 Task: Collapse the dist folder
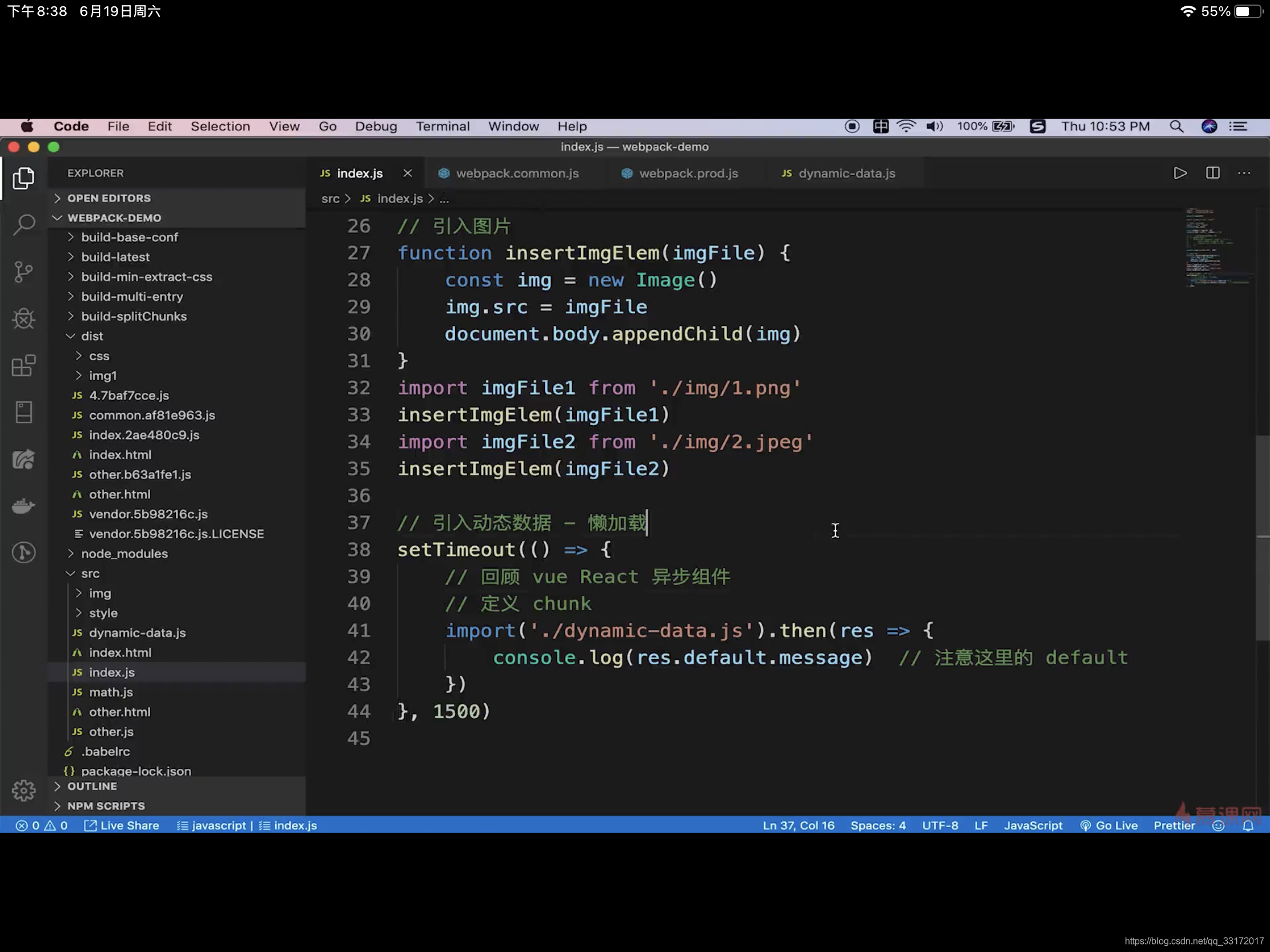(92, 336)
